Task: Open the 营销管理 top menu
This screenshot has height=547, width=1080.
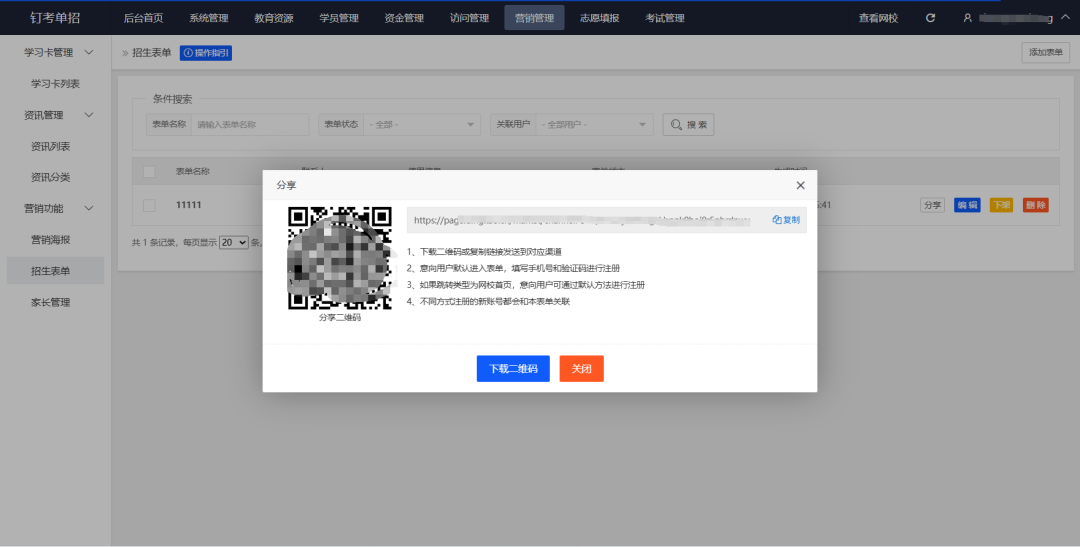Action: coord(534,18)
